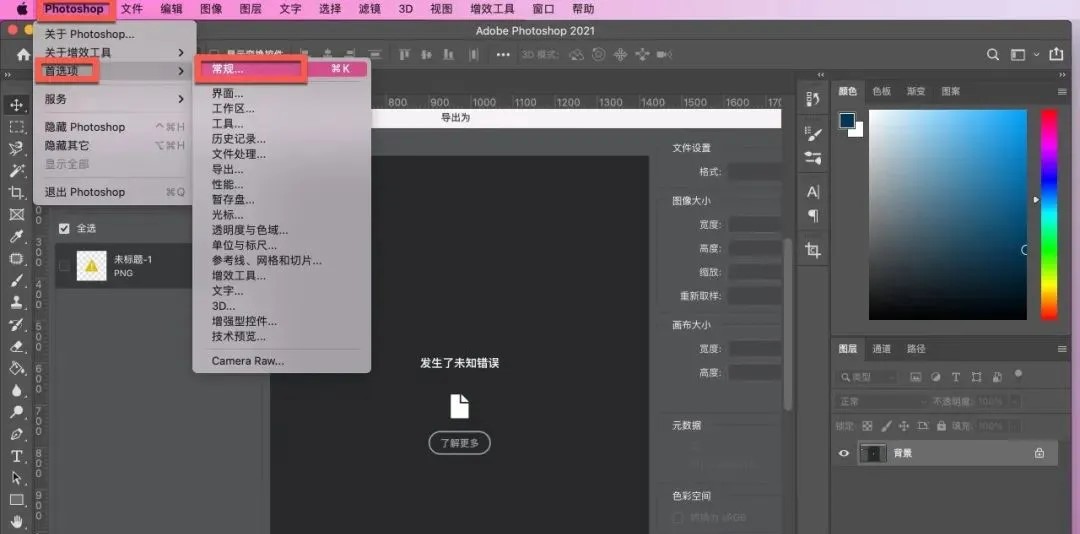The height and width of the screenshot is (534, 1080).
Task: Select the Crop tool in the left toolbar
Action: point(17,192)
